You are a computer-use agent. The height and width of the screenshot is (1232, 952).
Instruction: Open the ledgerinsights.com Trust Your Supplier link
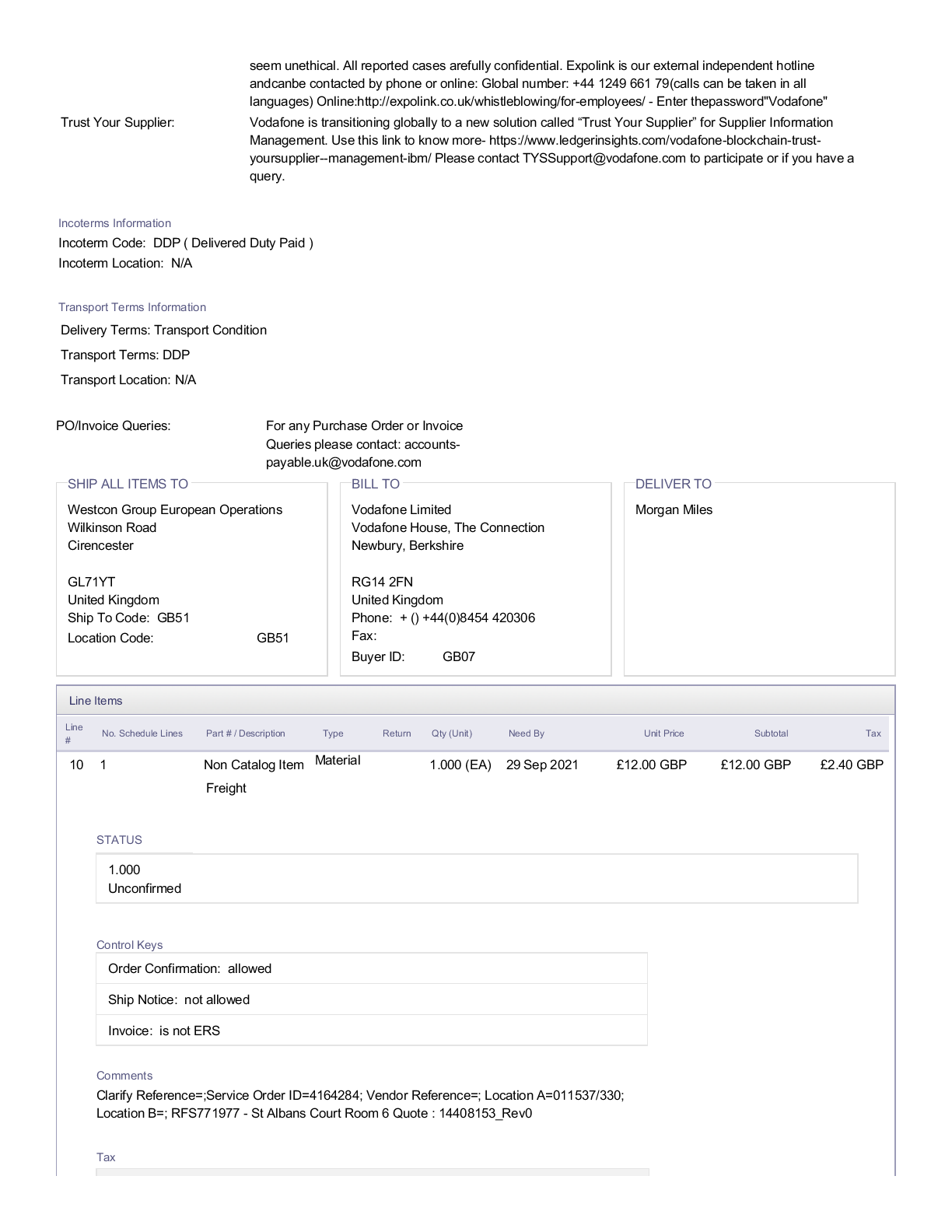[x=655, y=141]
